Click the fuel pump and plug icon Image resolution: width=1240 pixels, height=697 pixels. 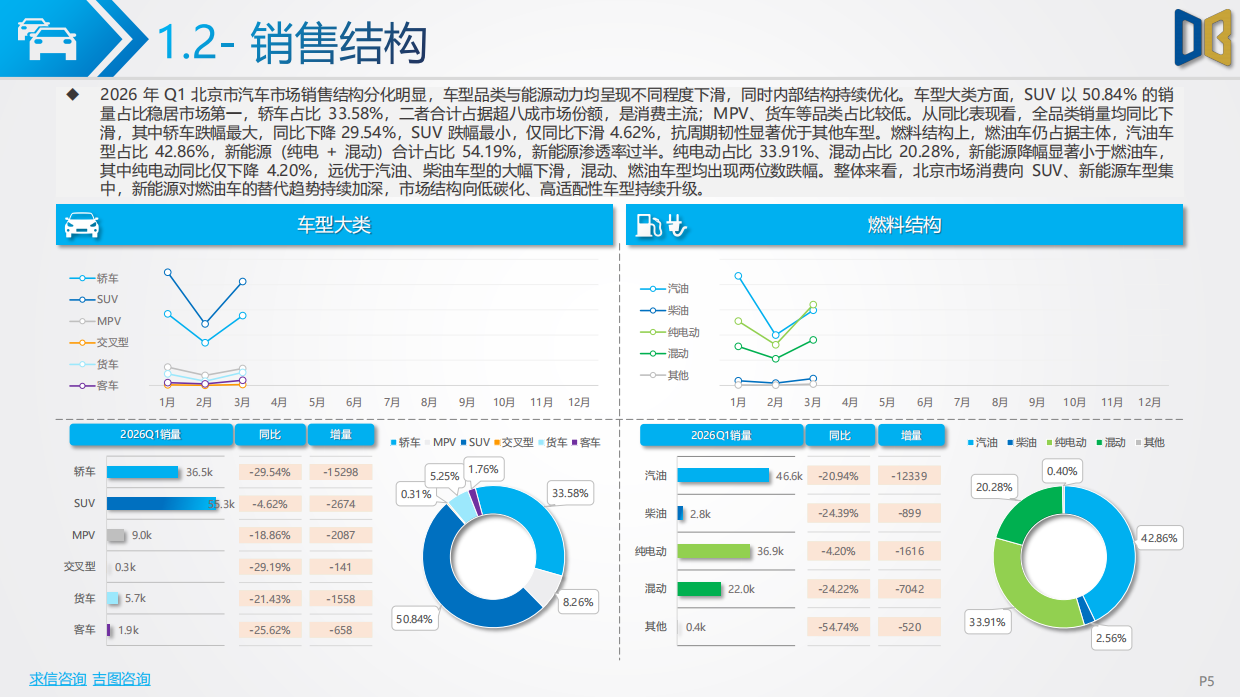click(660, 226)
